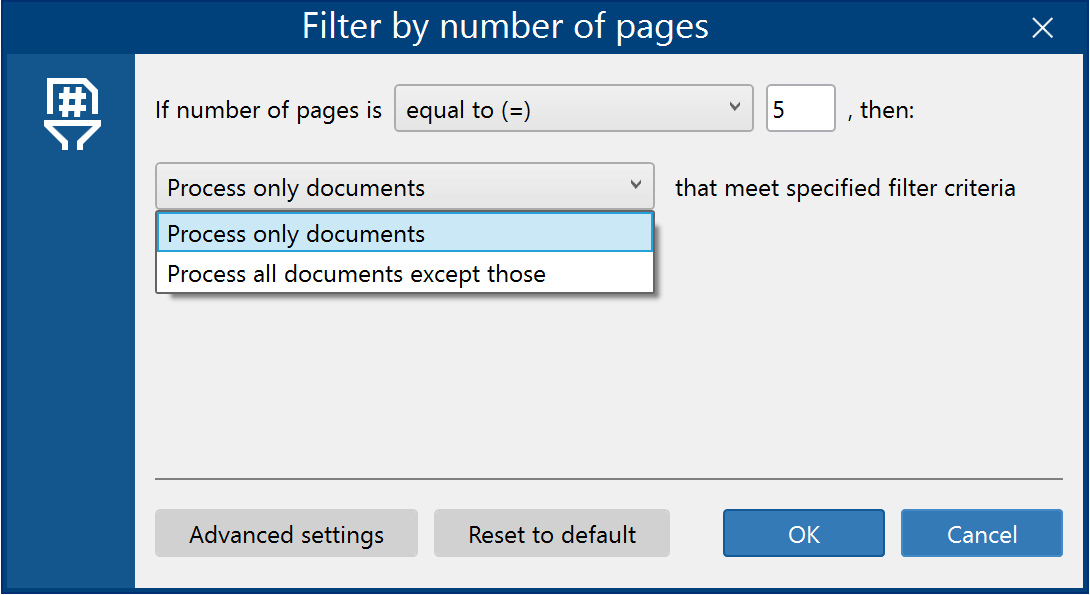Open Advanced settings

click(x=286, y=533)
